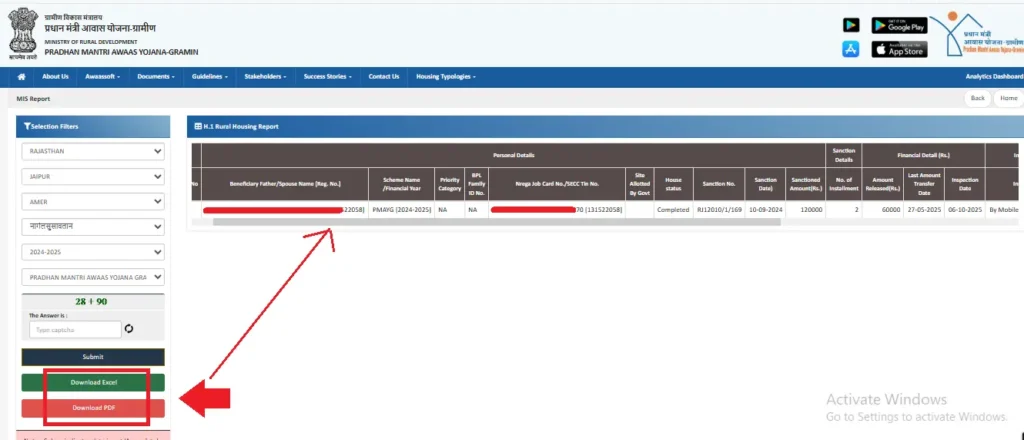Click the Completed house status cell

click(x=673, y=210)
